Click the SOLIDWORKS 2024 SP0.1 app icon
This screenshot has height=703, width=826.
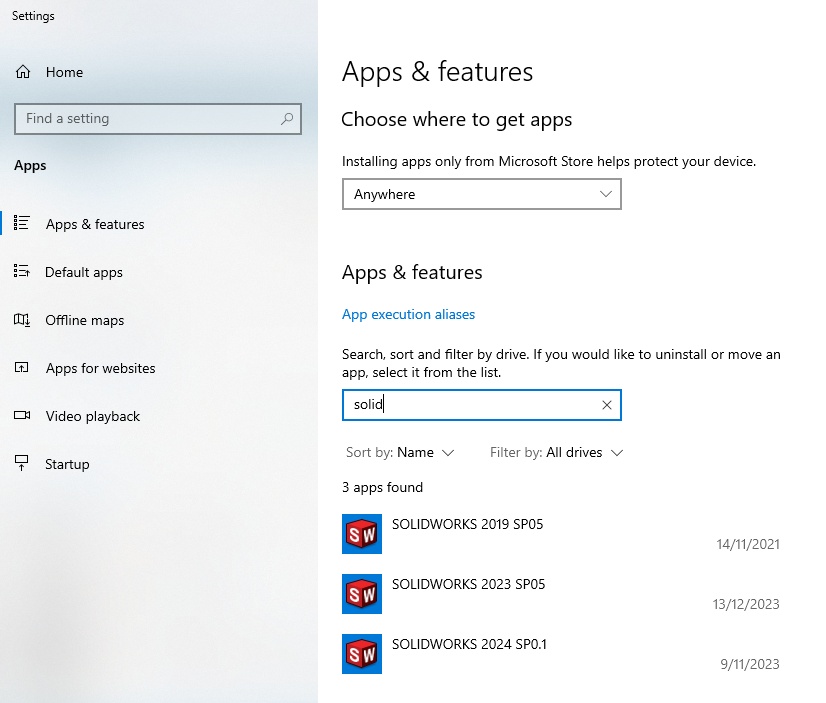pyautogui.click(x=362, y=654)
